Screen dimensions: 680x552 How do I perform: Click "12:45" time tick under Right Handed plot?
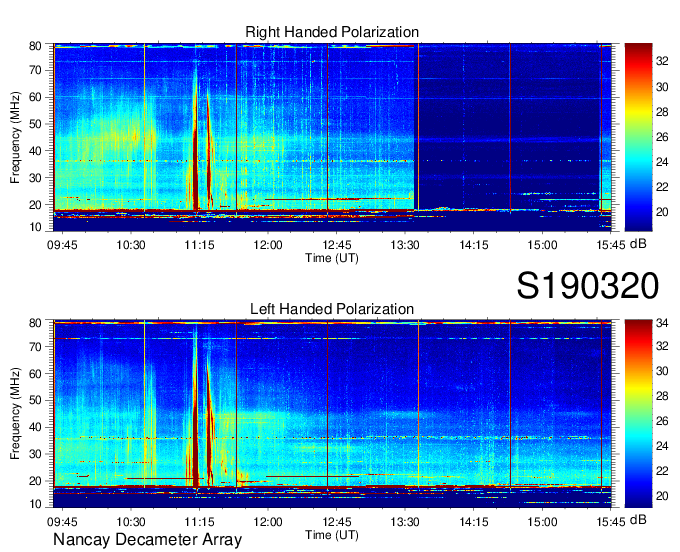337,245
